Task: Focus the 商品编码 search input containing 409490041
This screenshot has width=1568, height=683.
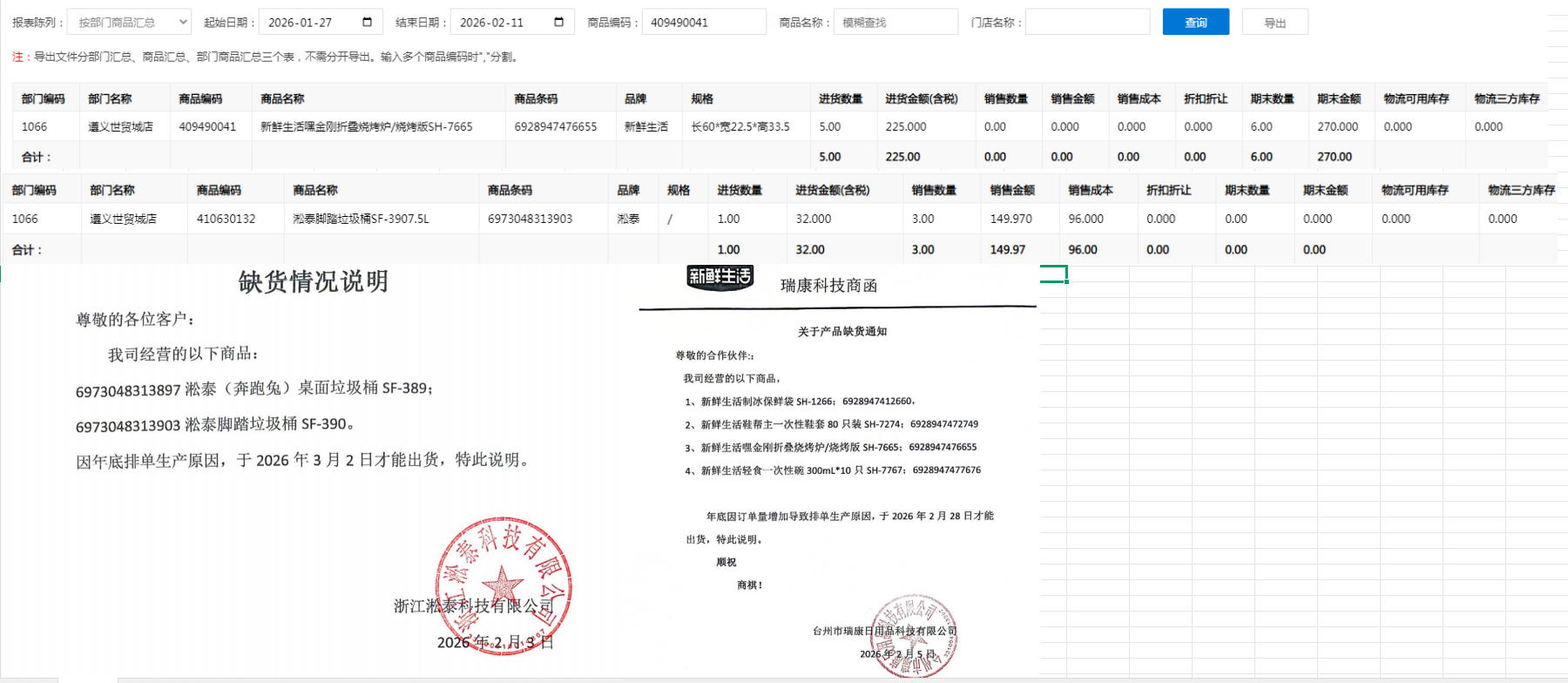Action: 704,23
